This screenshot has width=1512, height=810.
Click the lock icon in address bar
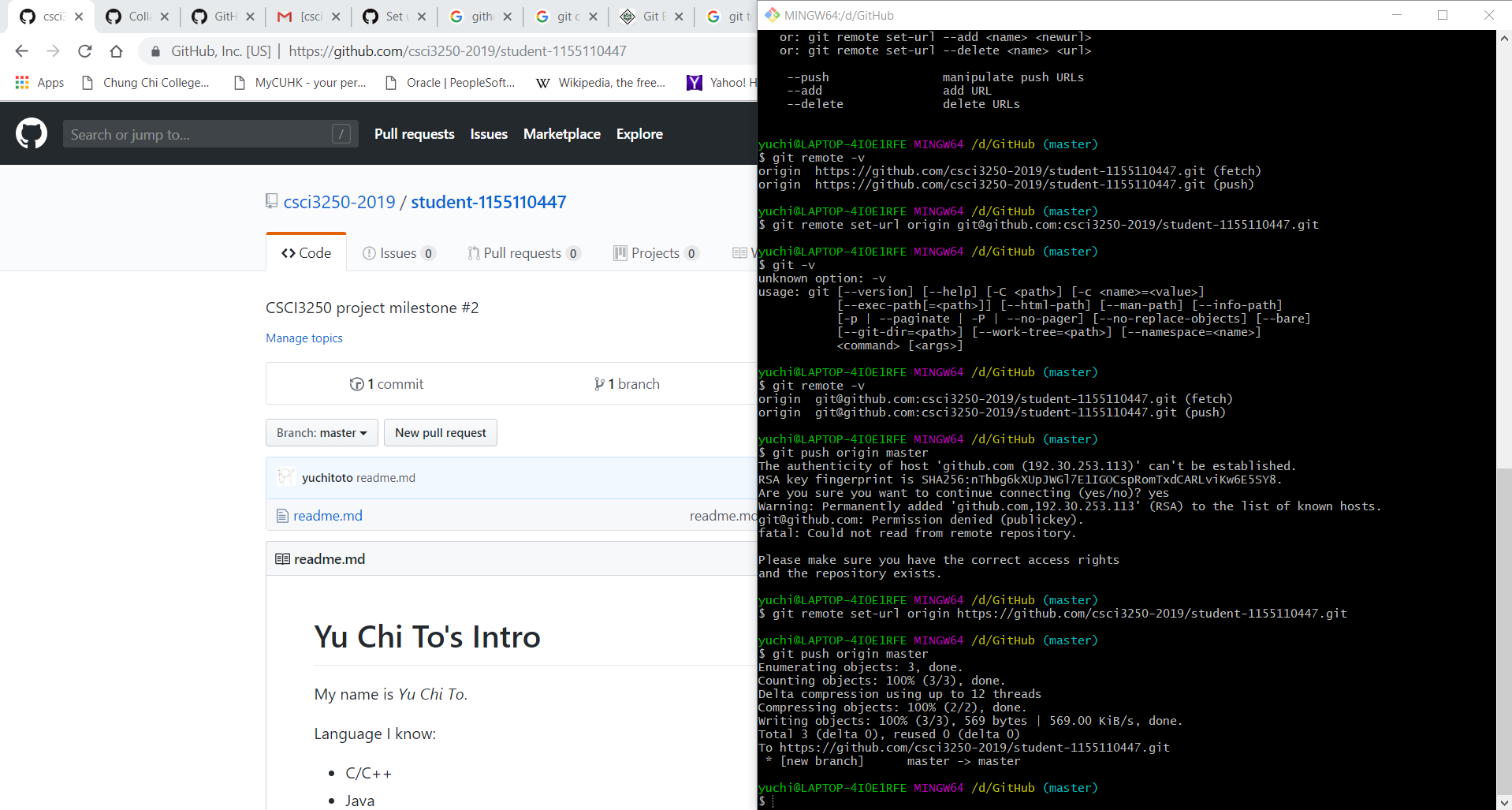156,51
